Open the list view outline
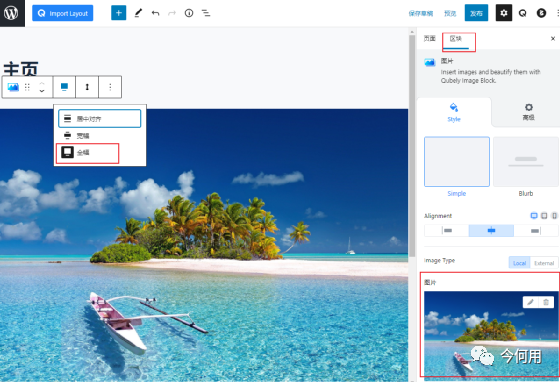 [206, 13]
